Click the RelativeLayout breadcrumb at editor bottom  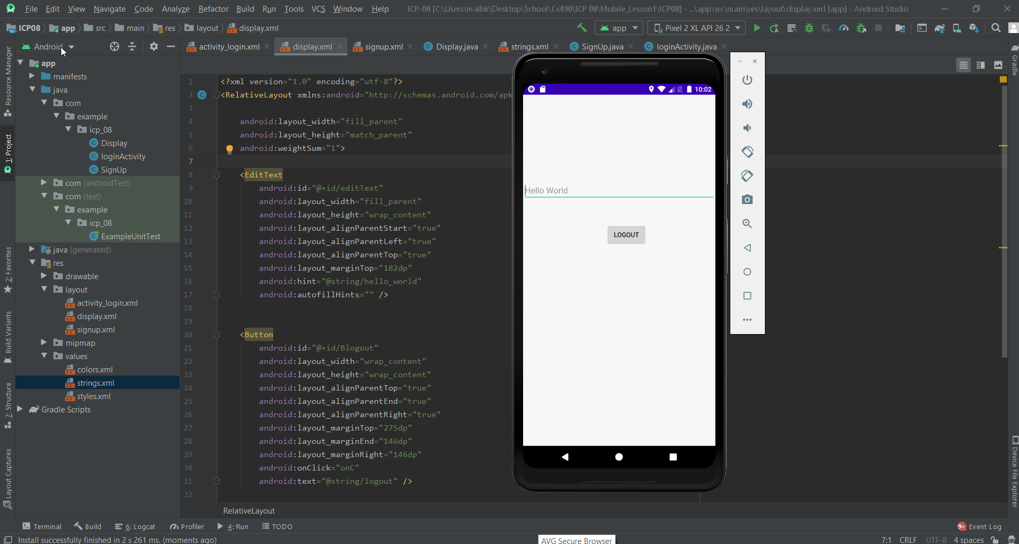(249, 511)
